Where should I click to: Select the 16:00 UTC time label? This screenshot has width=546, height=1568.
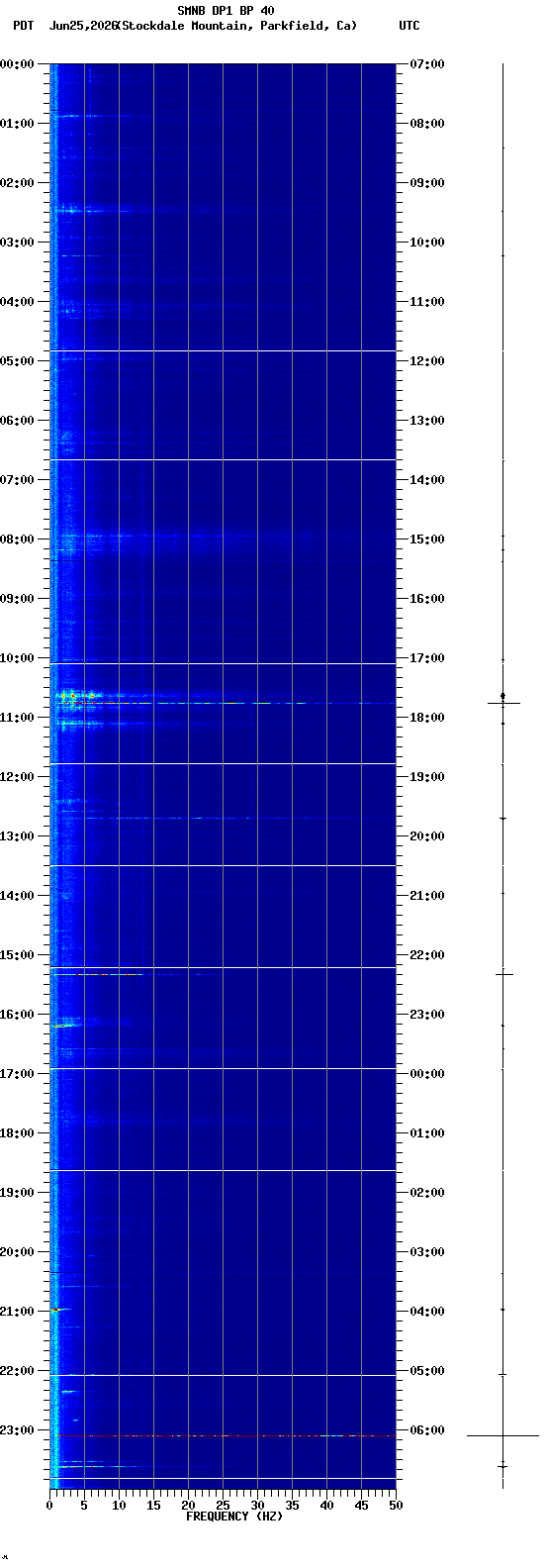pyautogui.click(x=427, y=599)
